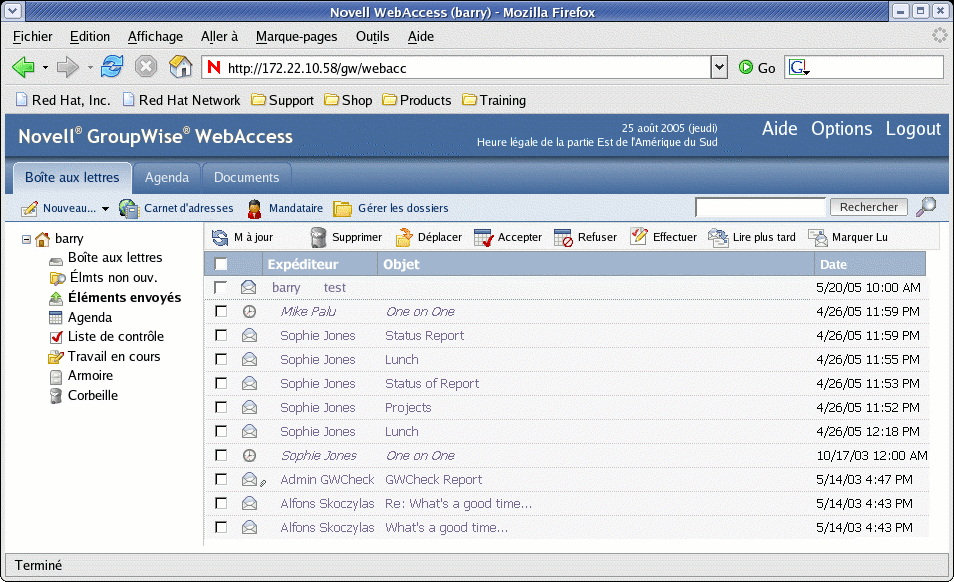This screenshot has height=582, width=954.
Task: Click the Déplacer folder icon
Action: pos(404,237)
